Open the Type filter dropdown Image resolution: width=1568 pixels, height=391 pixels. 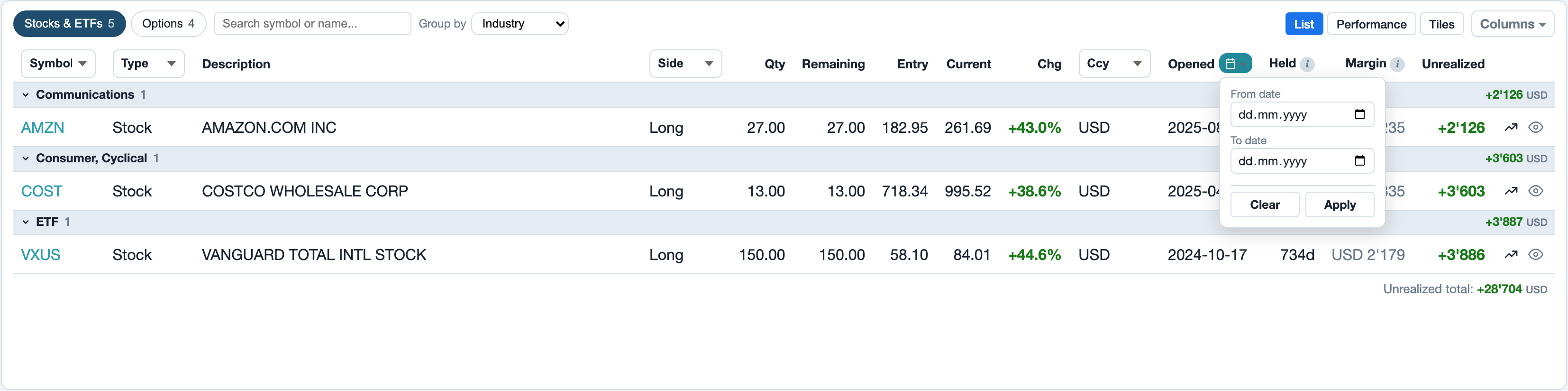148,63
